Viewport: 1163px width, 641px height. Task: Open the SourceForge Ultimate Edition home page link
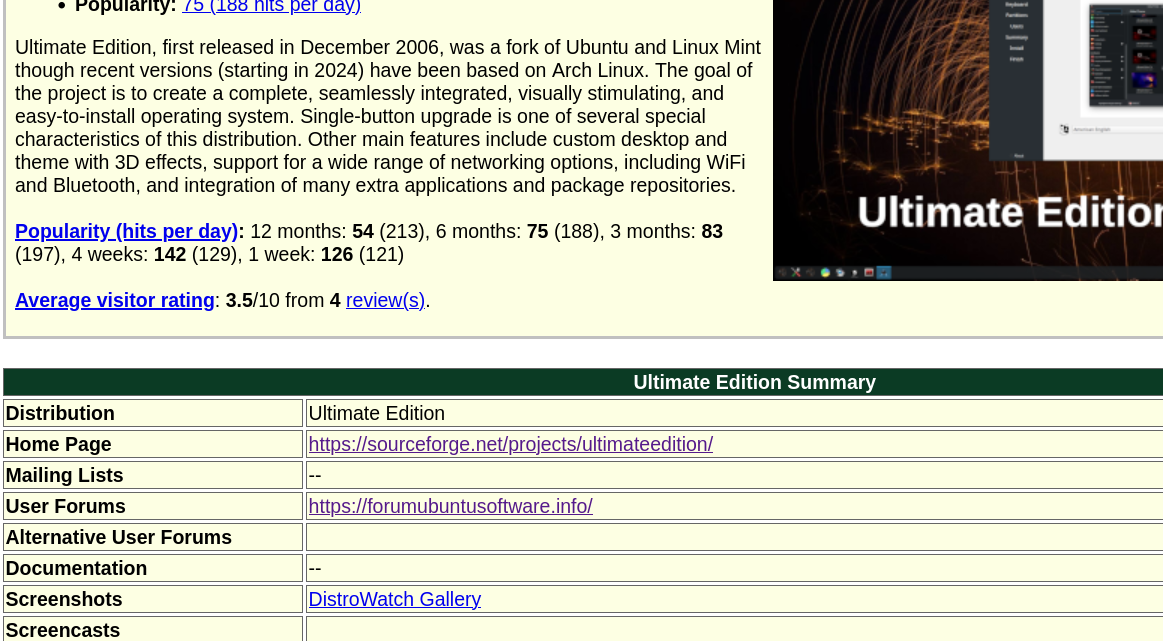click(x=511, y=444)
